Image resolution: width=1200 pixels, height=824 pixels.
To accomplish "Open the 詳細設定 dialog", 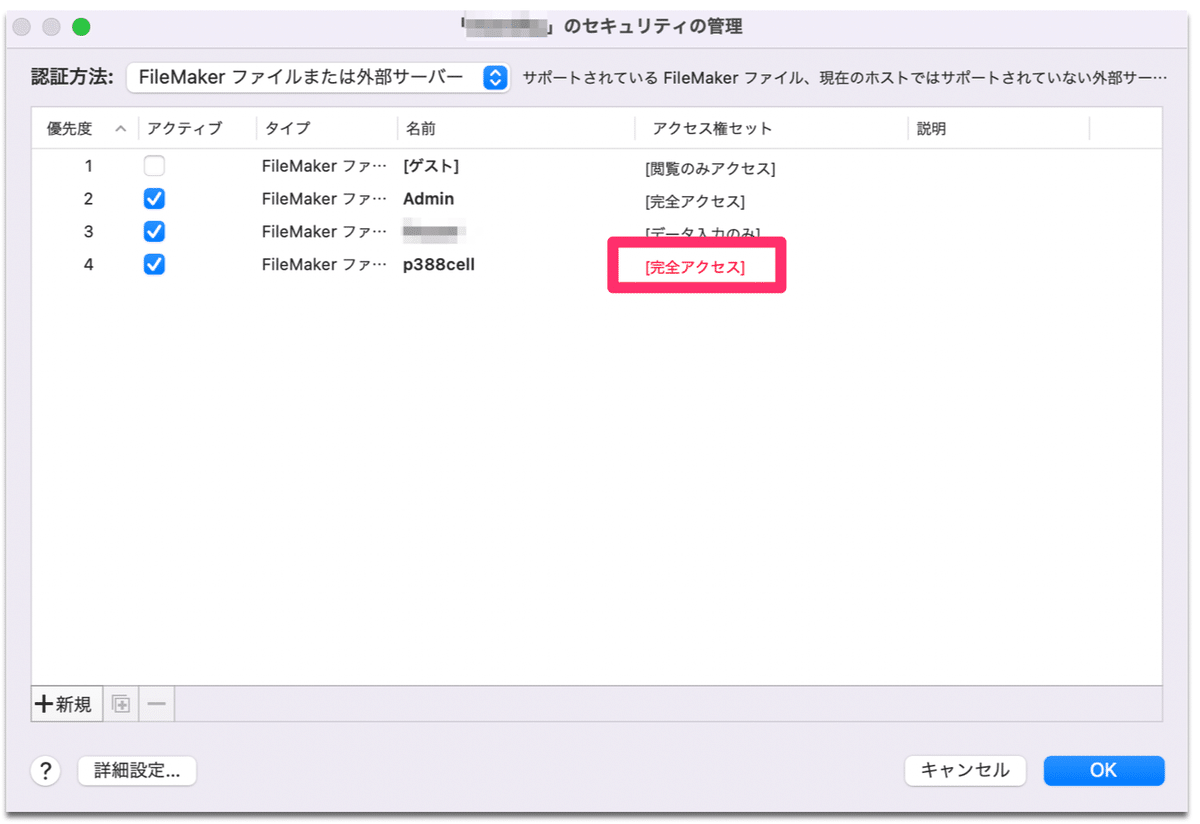I will coord(137,771).
